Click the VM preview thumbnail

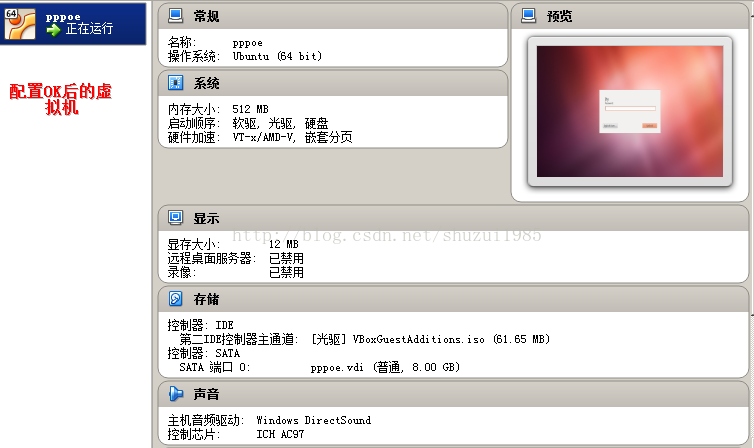point(630,112)
